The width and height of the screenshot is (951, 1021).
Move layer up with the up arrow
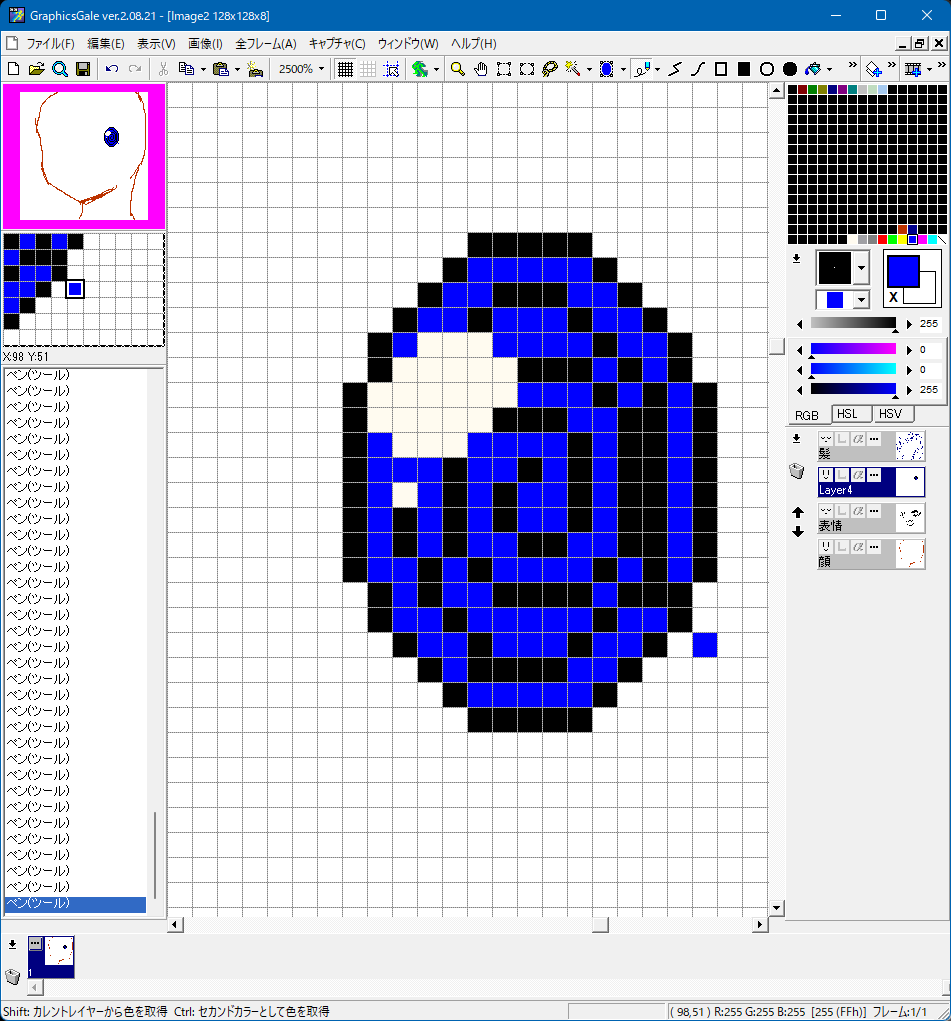tap(797, 512)
